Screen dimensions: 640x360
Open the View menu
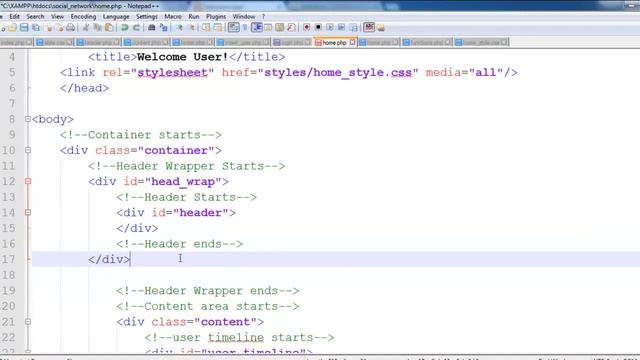[x=57, y=17]
